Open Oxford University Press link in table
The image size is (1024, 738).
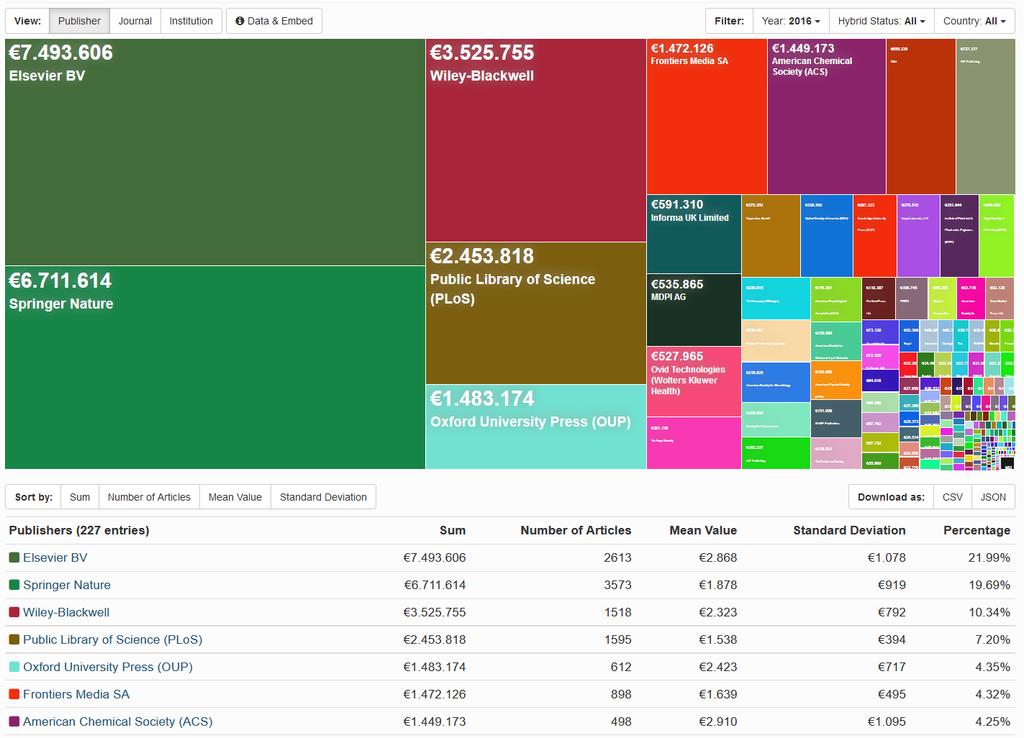click(108, 667)
